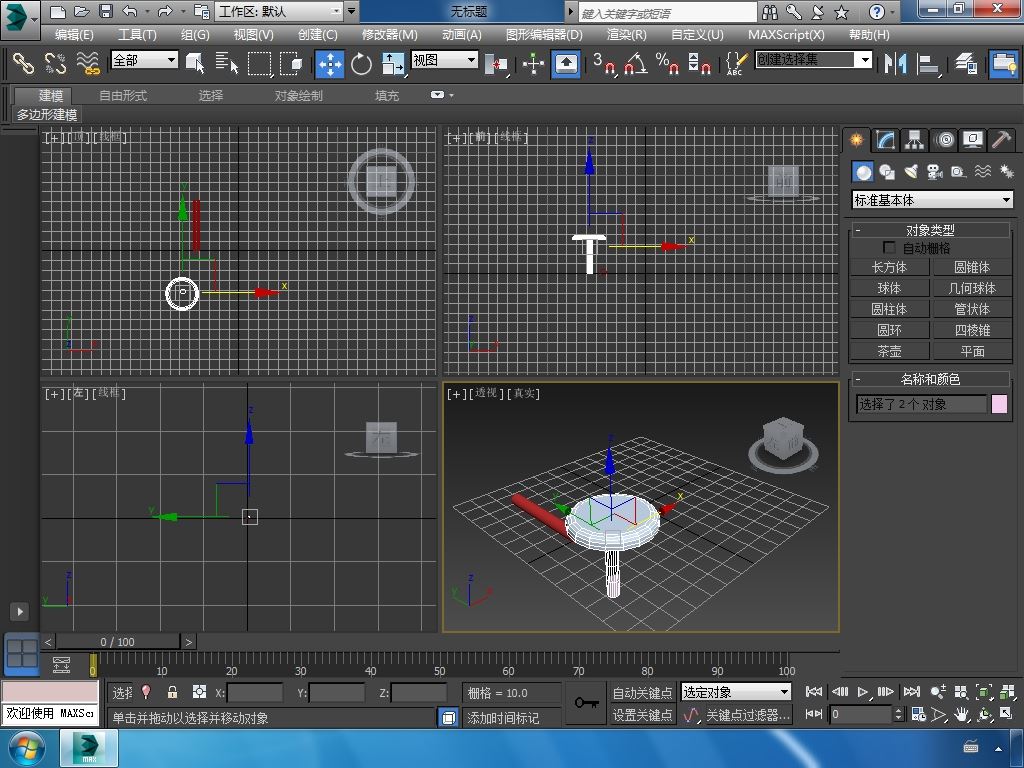1024x768 pixels.
Task: Toggle Spinner Snap
Action: tap(699, 64)
